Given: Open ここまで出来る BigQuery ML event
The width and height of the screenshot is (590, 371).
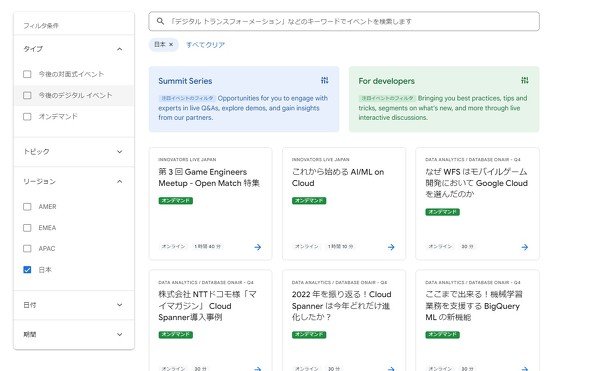Looking at the screenshot, I should 474,306.
